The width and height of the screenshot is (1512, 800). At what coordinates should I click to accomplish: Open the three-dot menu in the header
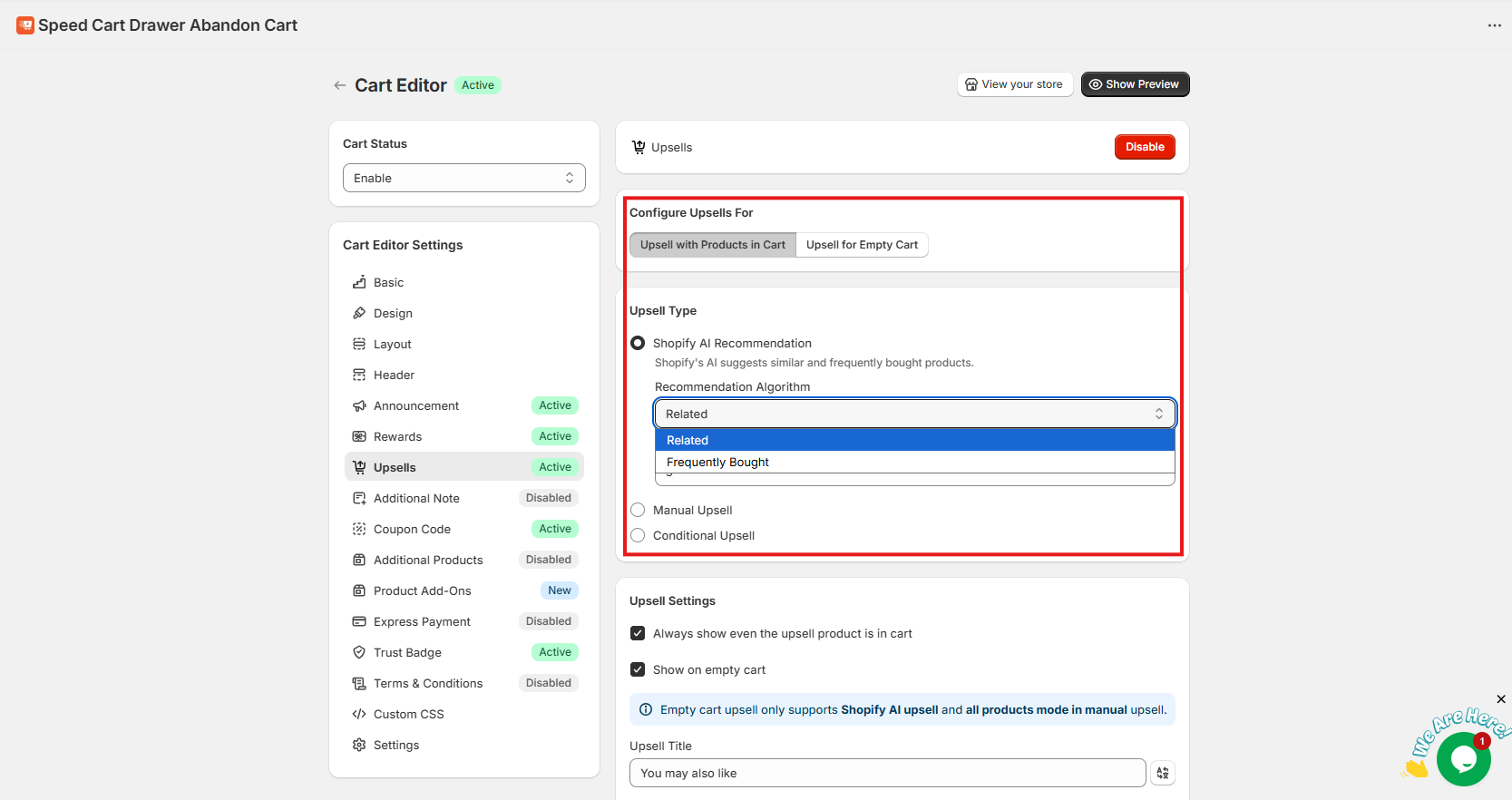(1494, 25)
